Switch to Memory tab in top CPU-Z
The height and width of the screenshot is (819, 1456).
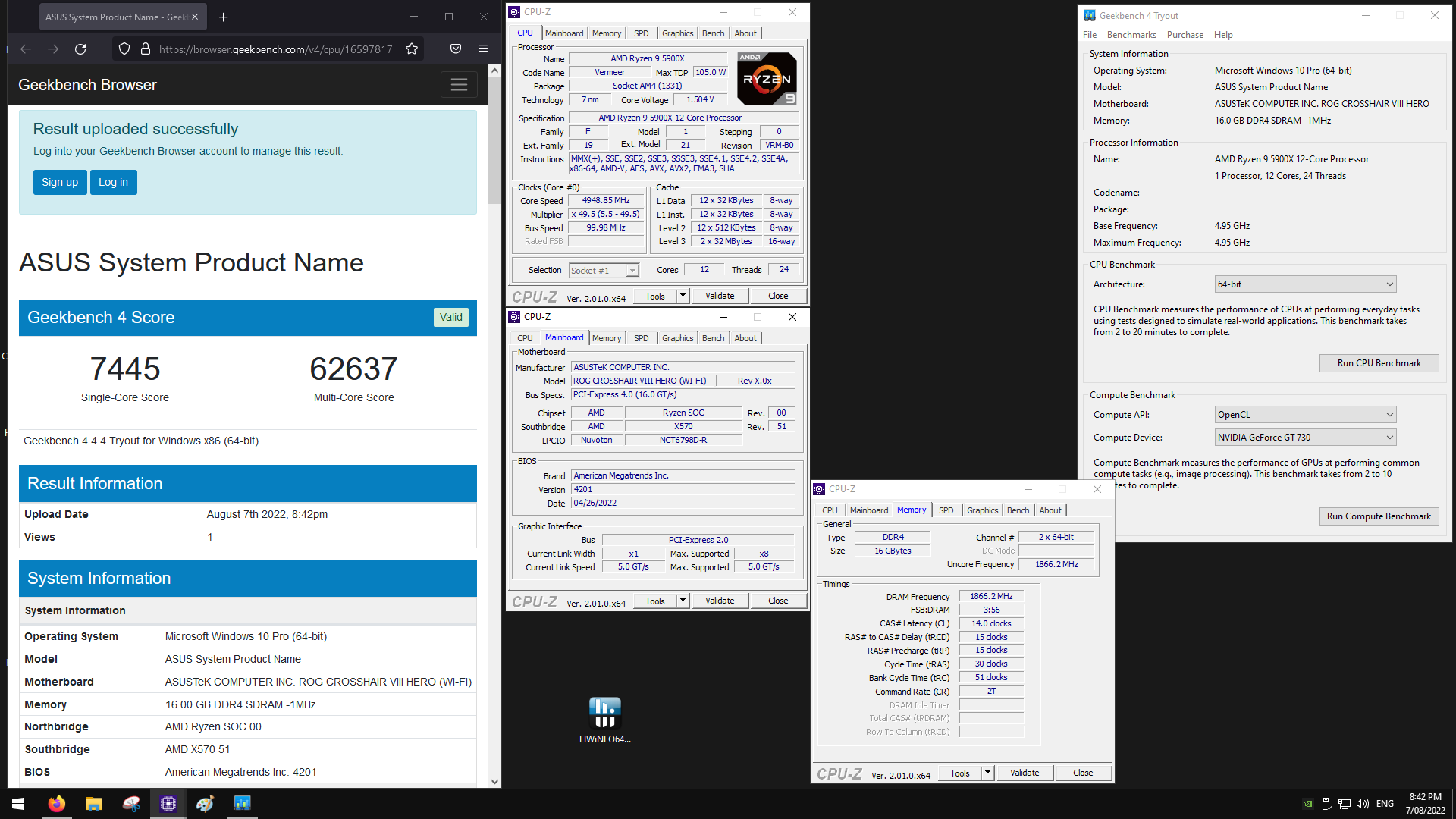click(607, 33)
